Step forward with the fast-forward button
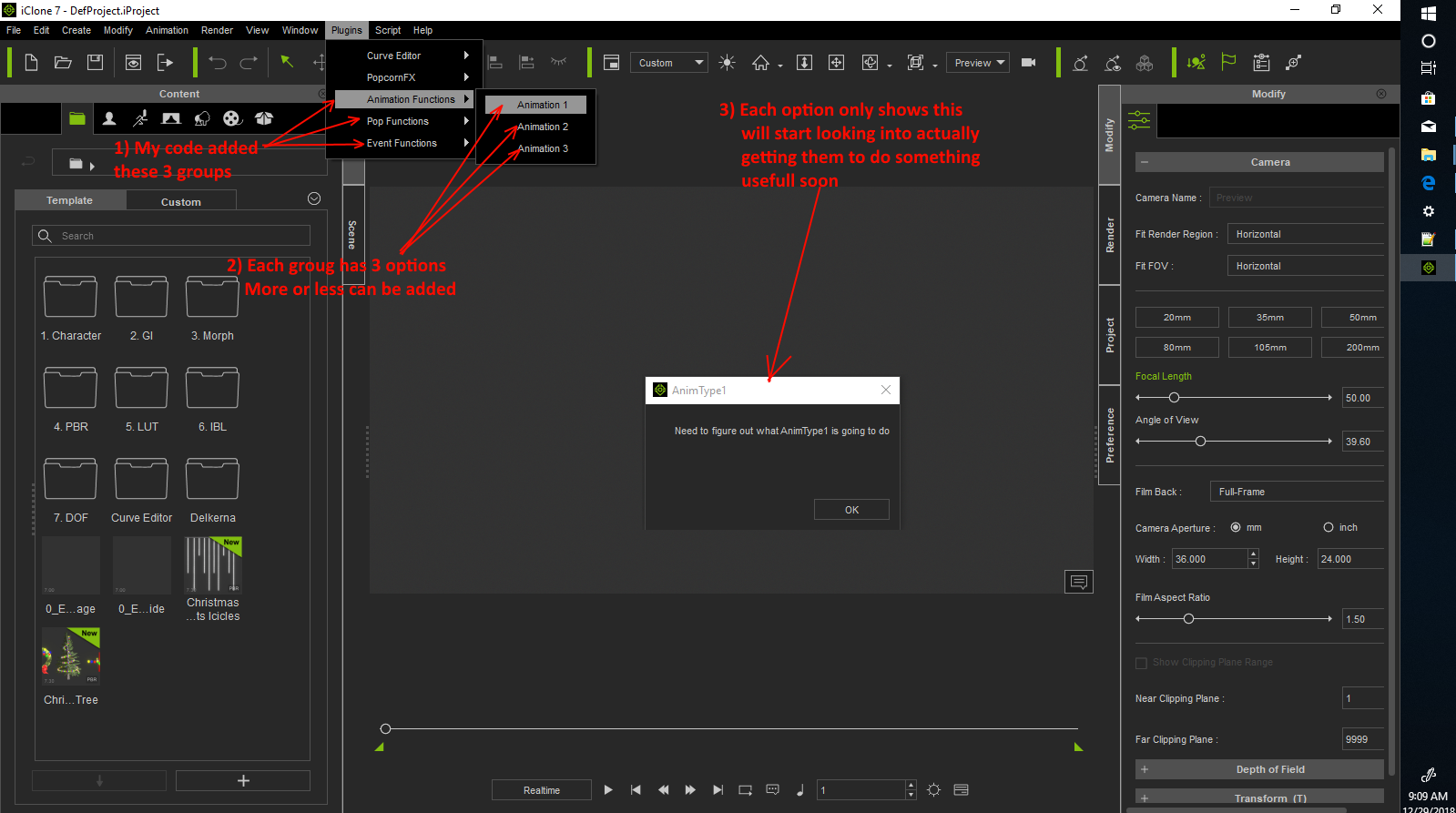1456x813 pixels. [690, 790]
